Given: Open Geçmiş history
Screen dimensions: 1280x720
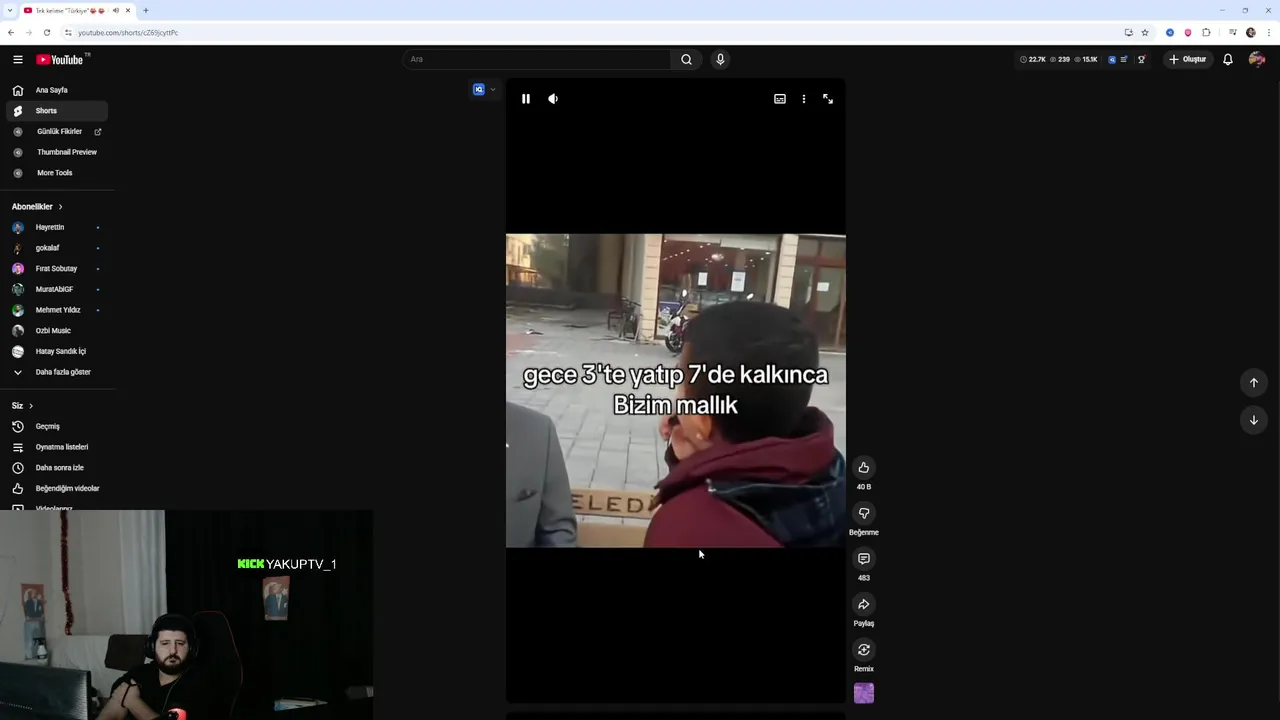Looking at the screenshot, I should click(x=57, y=426).
